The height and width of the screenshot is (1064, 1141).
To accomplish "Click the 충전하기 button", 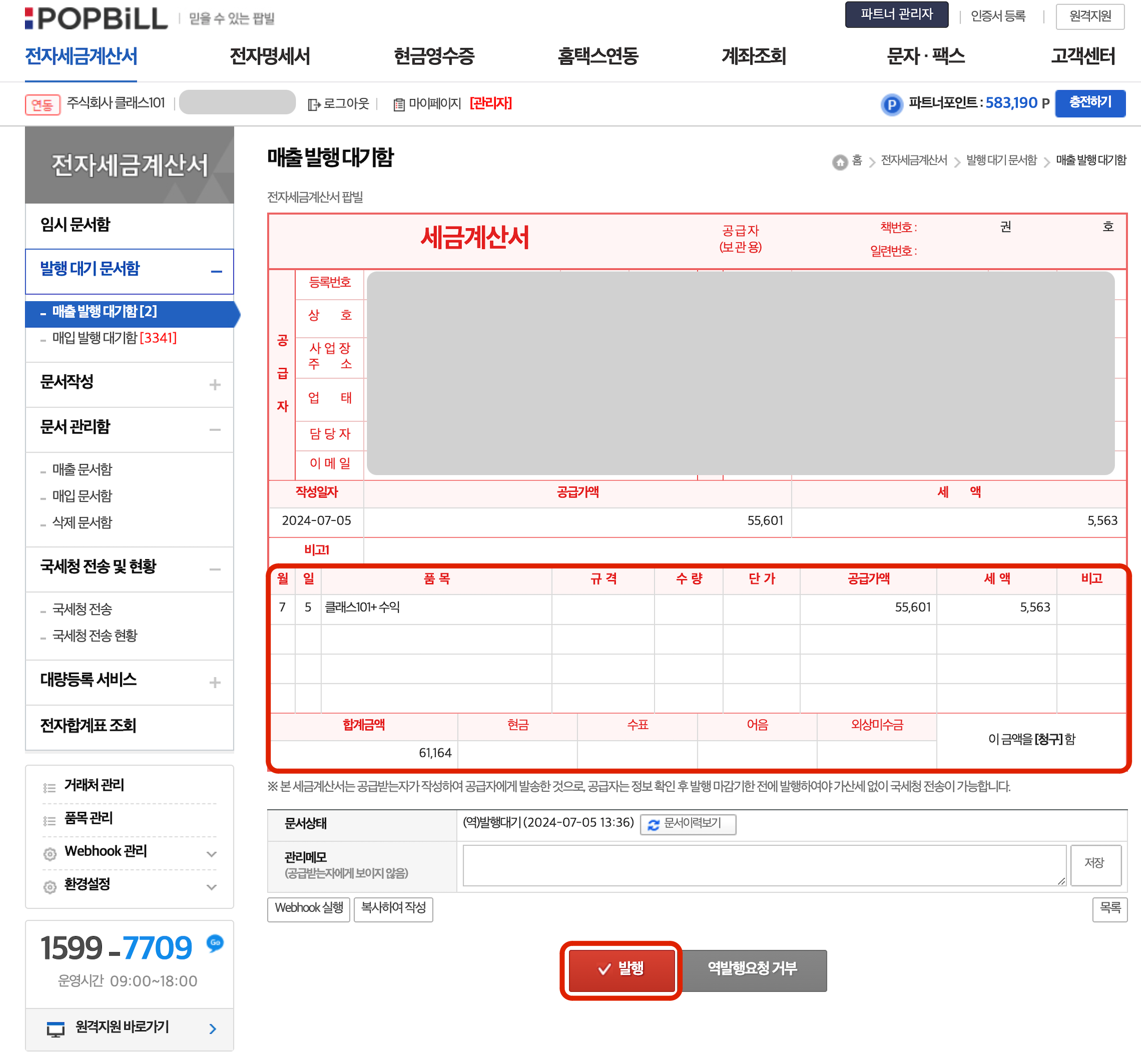I will [1089, 103].
